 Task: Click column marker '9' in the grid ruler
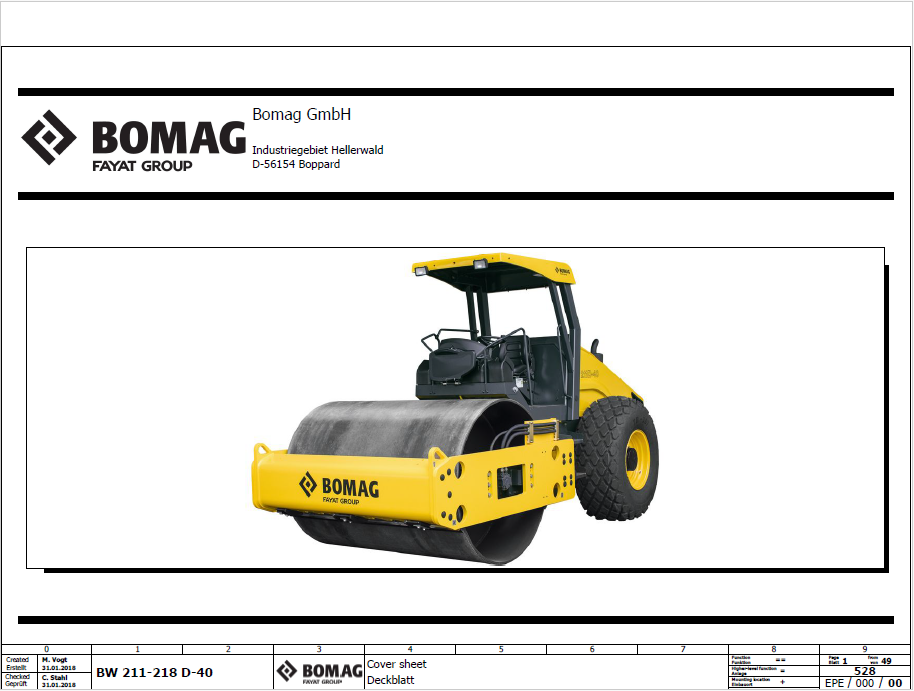(x=864, y=649)
